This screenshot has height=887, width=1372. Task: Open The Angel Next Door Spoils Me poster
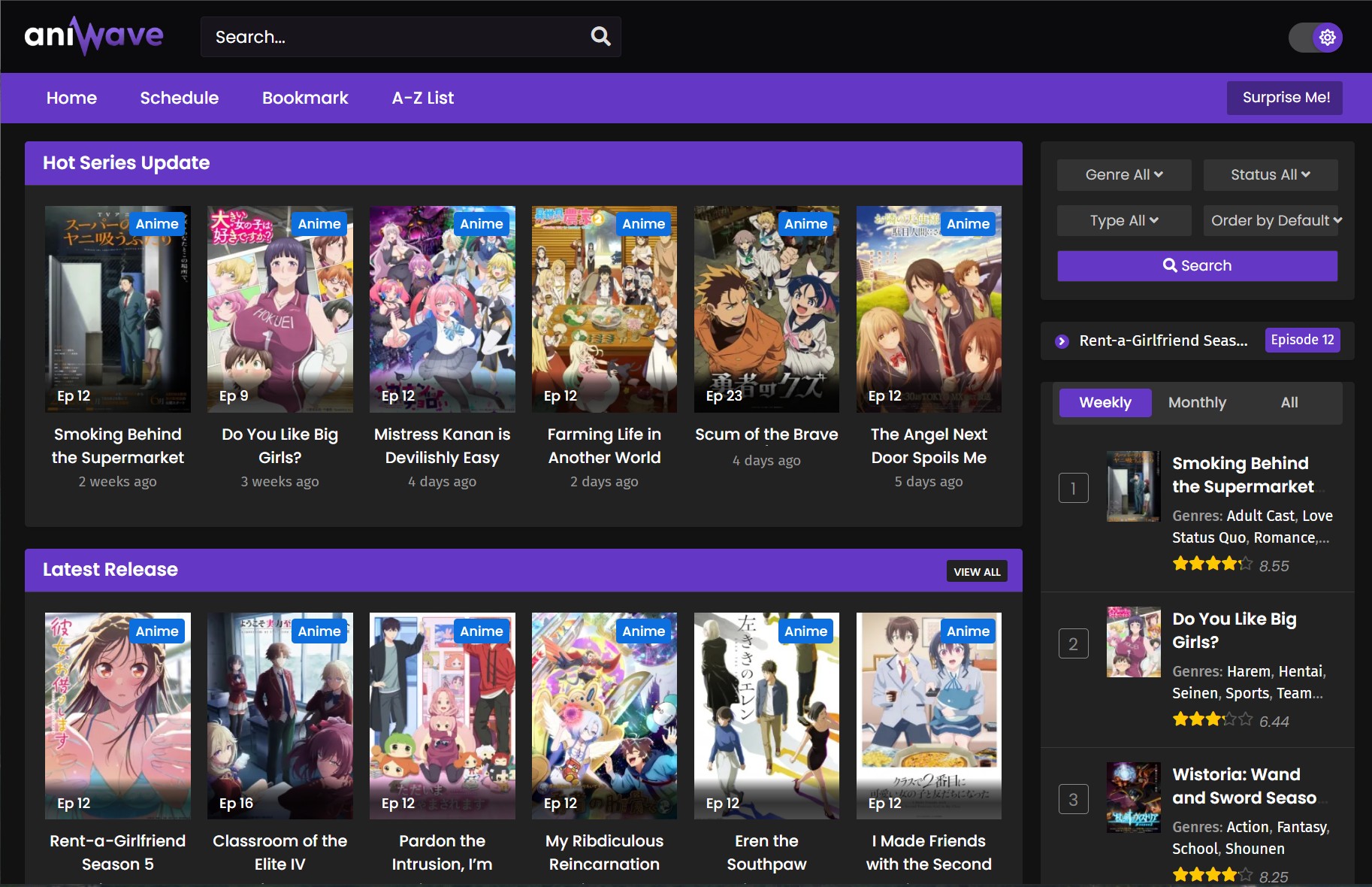point(929,309)
